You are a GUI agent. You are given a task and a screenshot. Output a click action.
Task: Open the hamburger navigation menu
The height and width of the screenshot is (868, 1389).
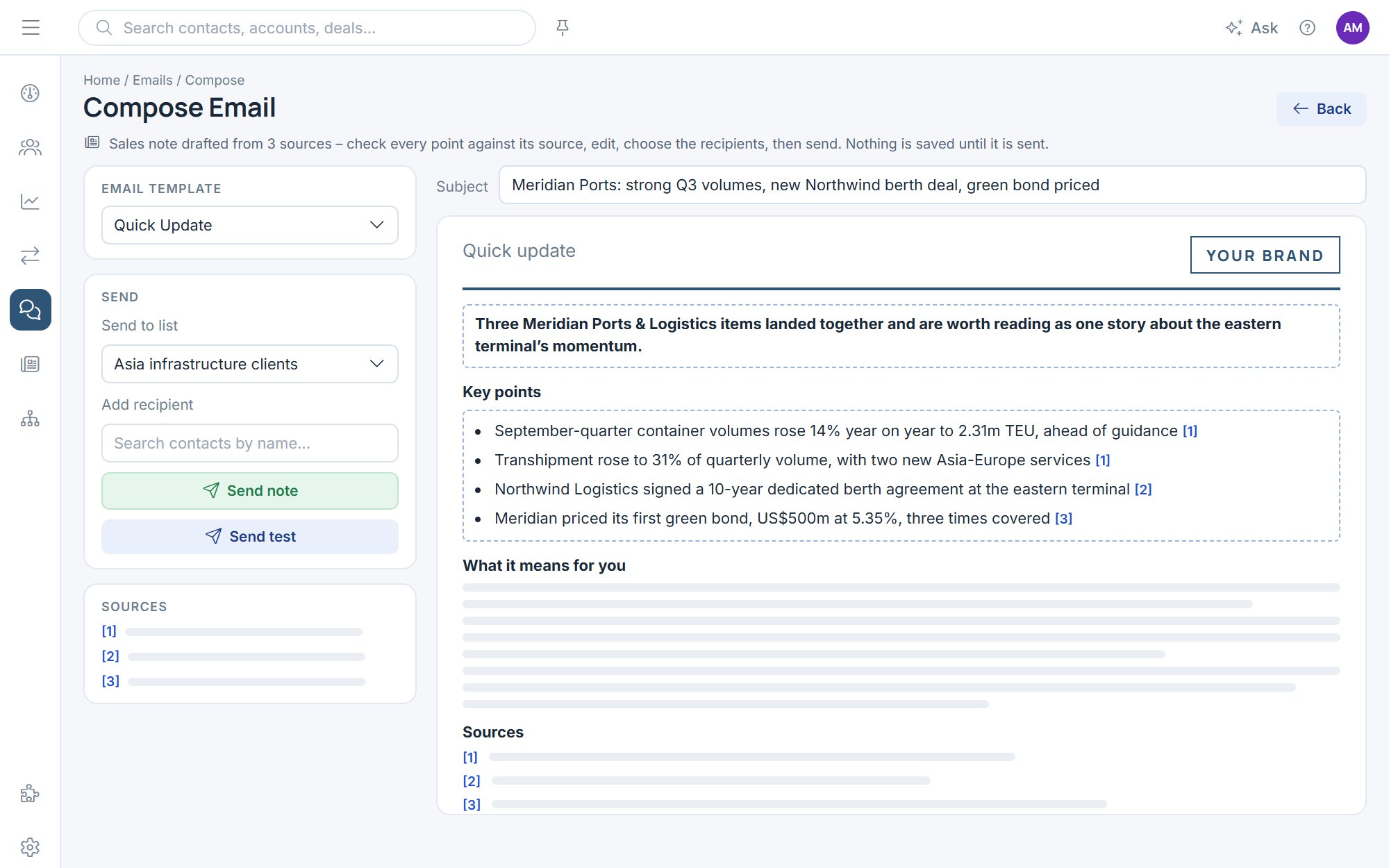point(31,28)
